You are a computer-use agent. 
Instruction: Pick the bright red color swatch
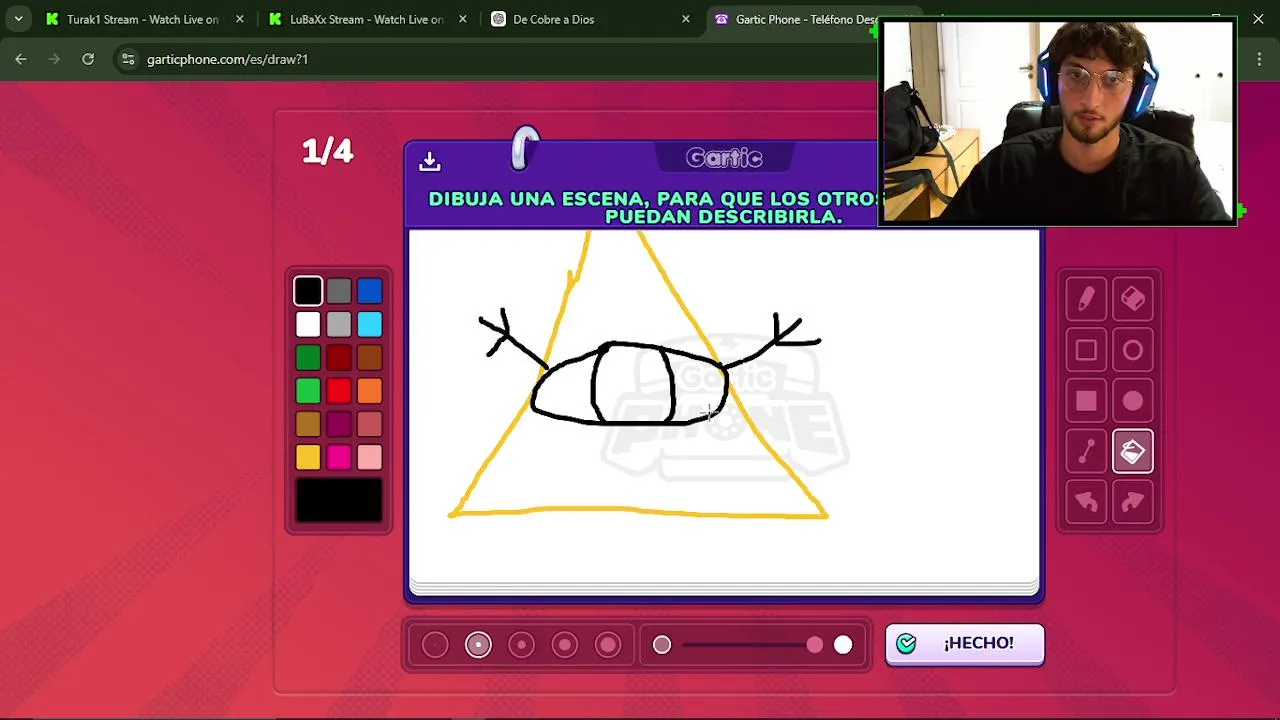(x=339, y=391)
